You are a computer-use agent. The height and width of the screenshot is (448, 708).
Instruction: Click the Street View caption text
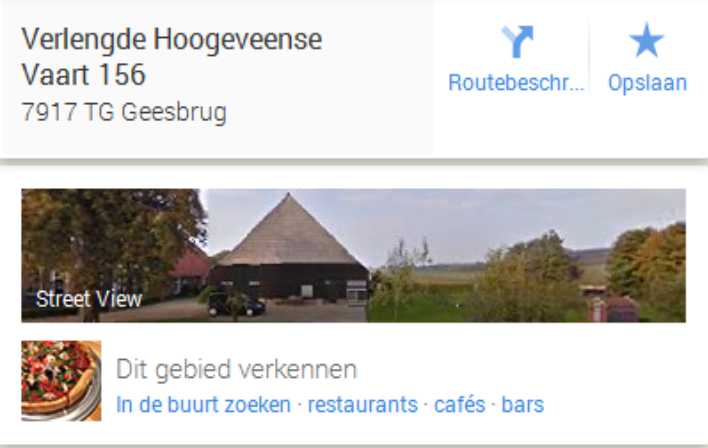[89, 299]
